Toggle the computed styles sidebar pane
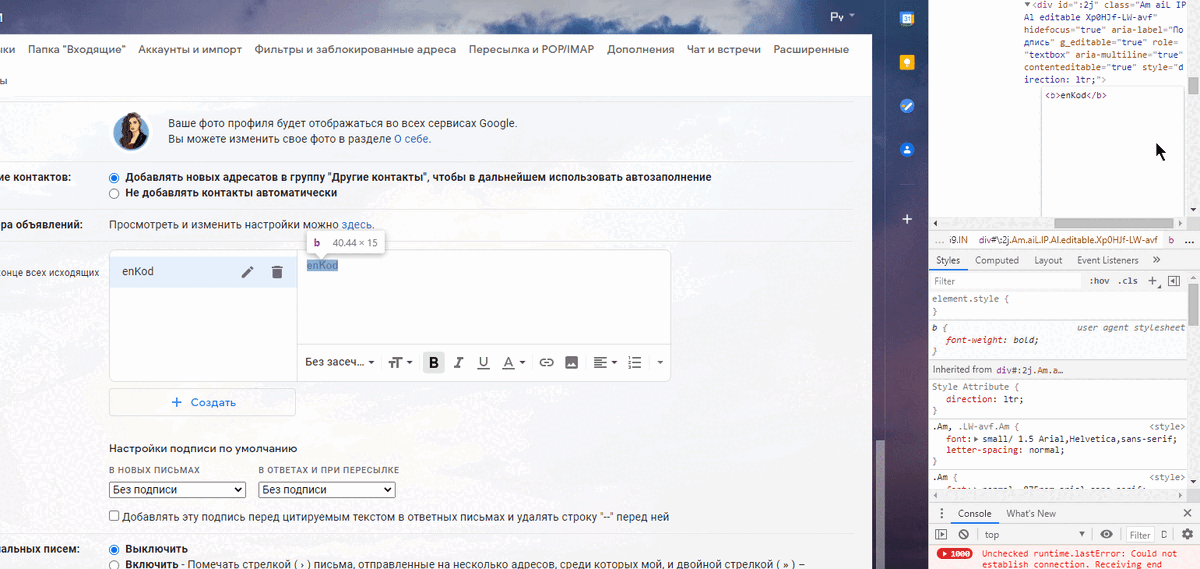Screen dimensions: 1200x569 [1174, 281]
